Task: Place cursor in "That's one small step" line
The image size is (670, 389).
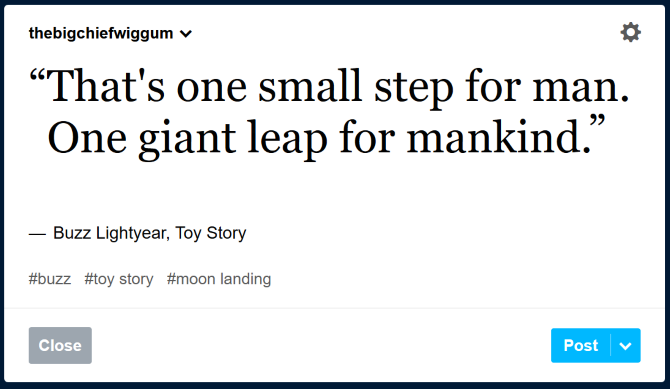Action: 329,87
